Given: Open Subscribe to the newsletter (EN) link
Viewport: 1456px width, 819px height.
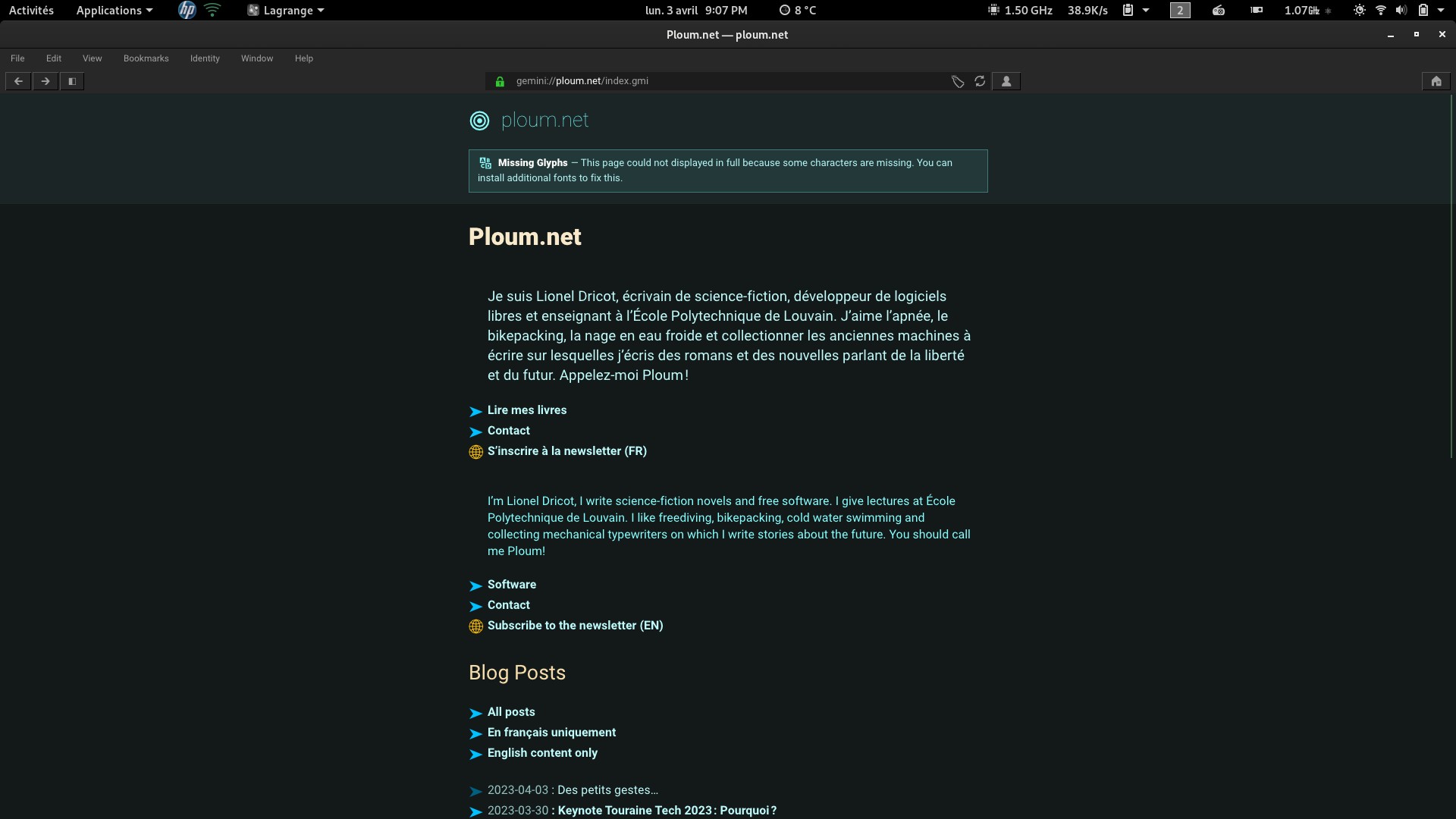Looking at the screenshot, I should tap(576, 626).
